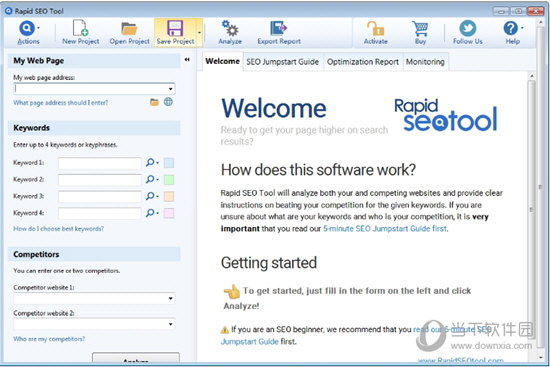Click 'What page address should I enter?' link
This screenshot has width=550, height=367.
pos(61,103)
